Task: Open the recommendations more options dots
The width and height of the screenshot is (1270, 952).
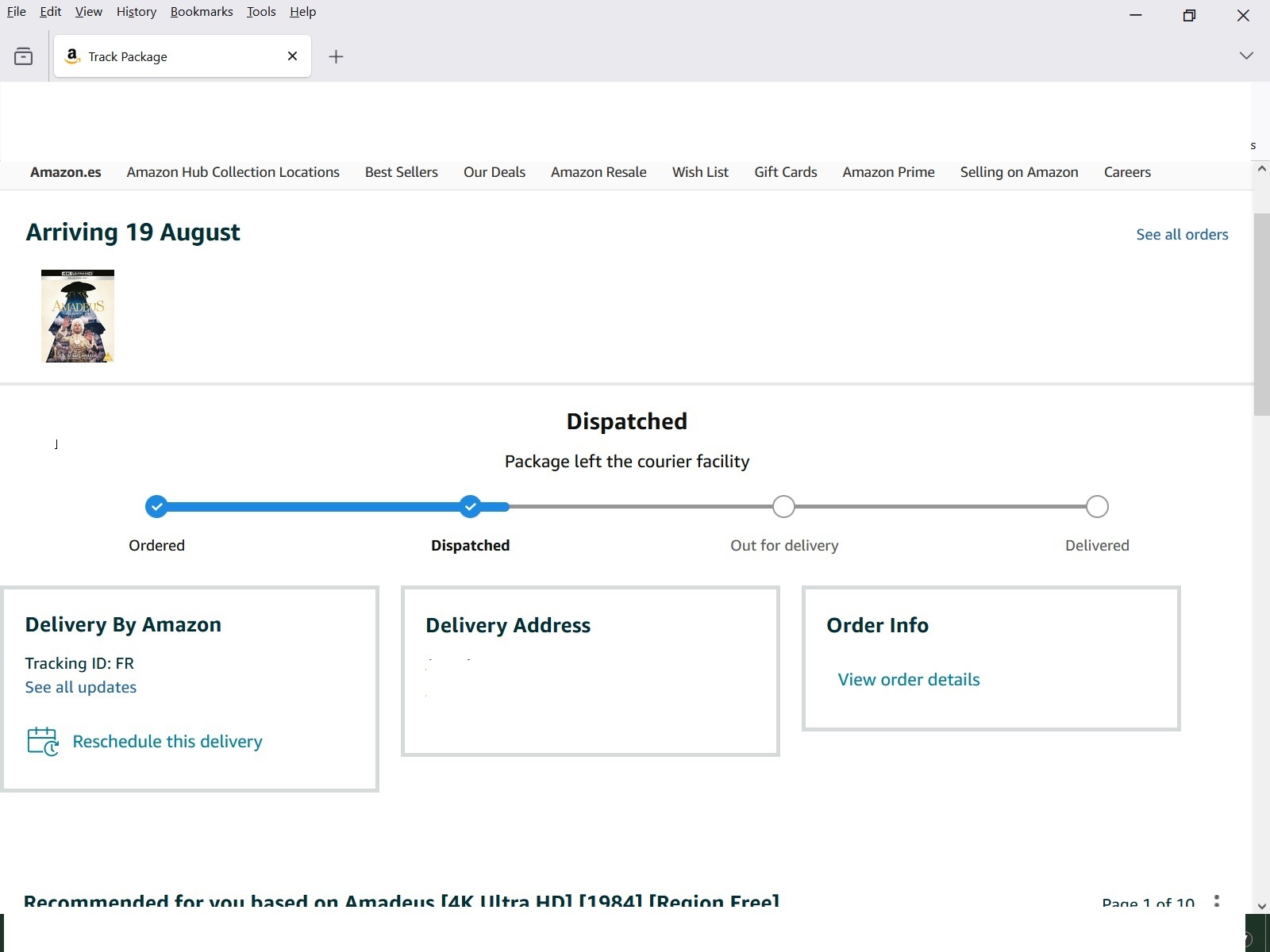Action: pyautogui.click(x=1216, y=901)
